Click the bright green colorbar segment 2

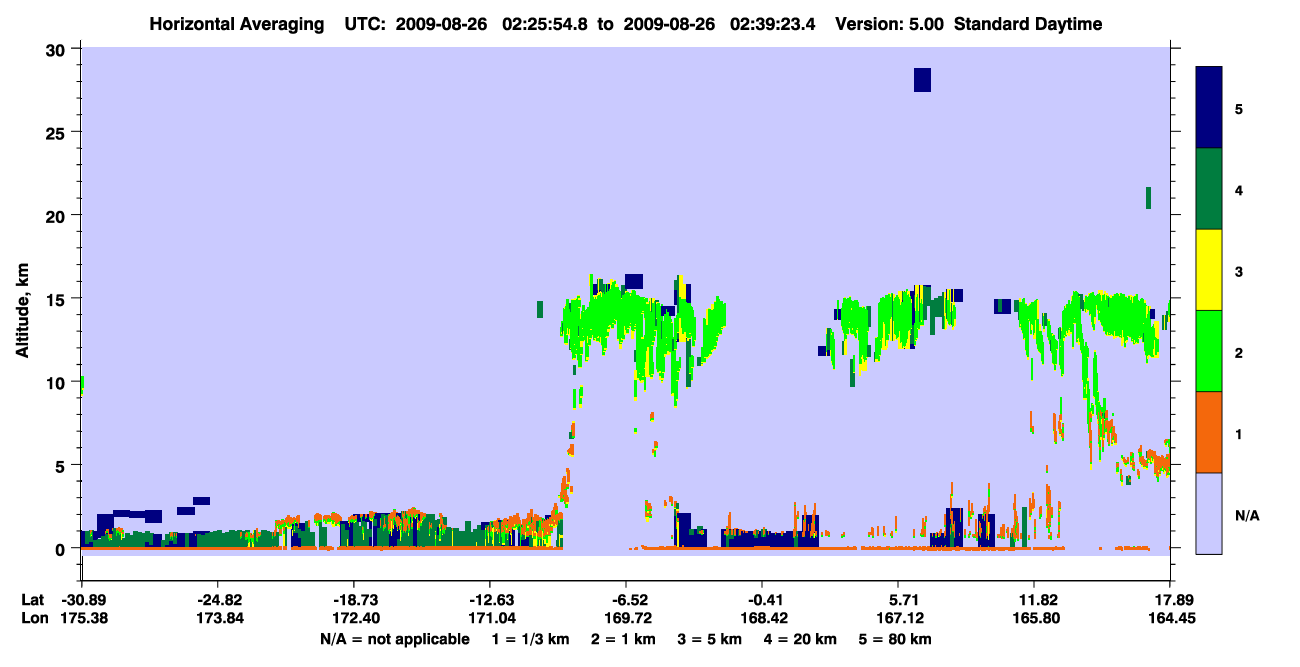(1209, 351)
